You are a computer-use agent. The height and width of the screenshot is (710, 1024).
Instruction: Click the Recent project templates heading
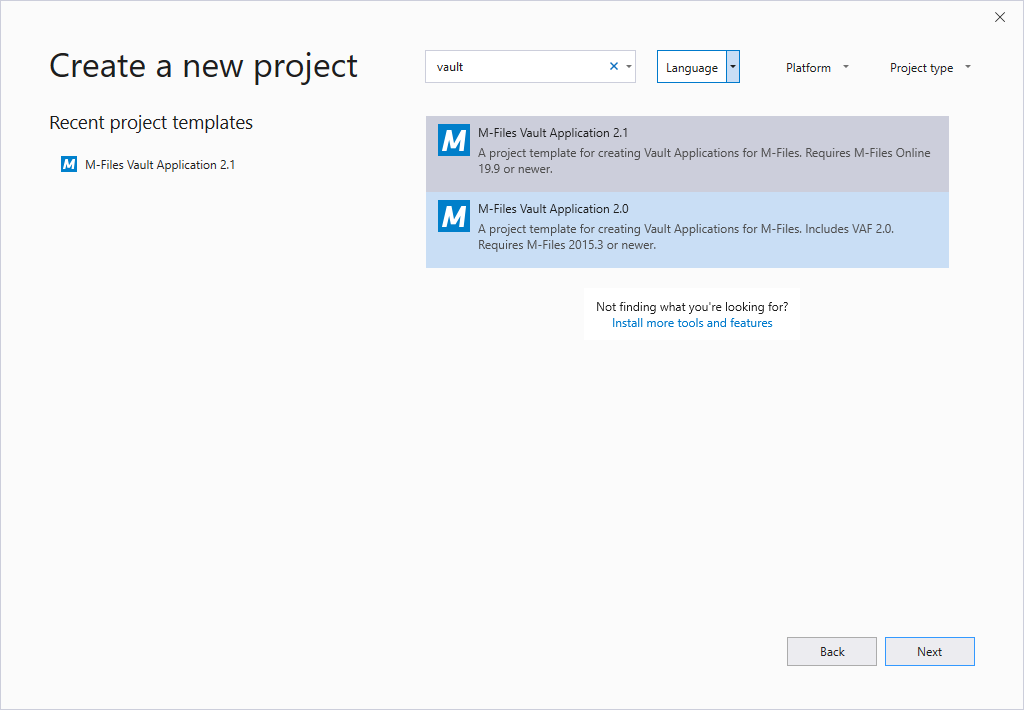(150, 122)
